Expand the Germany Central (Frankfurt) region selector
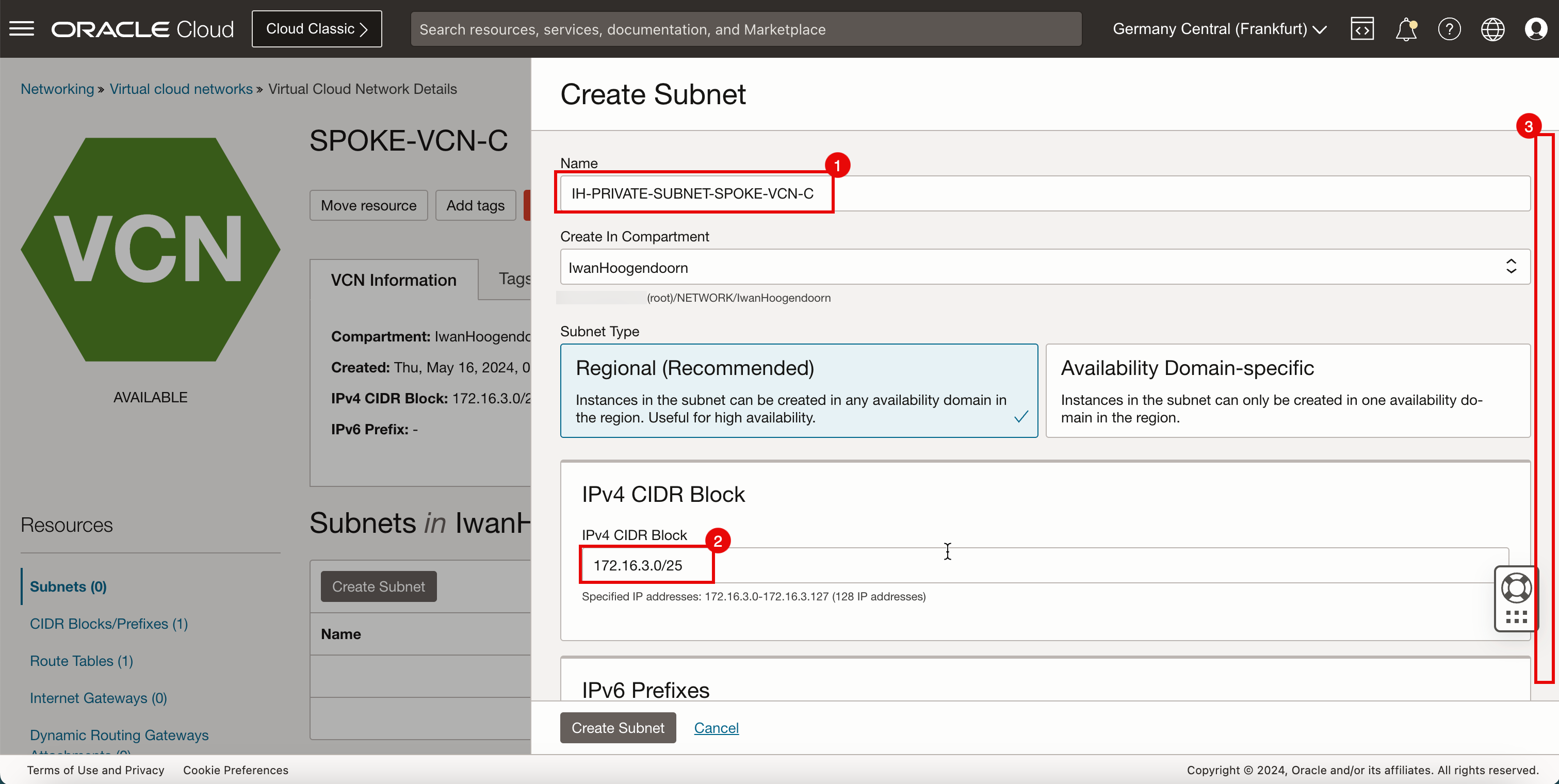Image resolution: width=1559 pixels, height=784 pixels. (1219, 28)
